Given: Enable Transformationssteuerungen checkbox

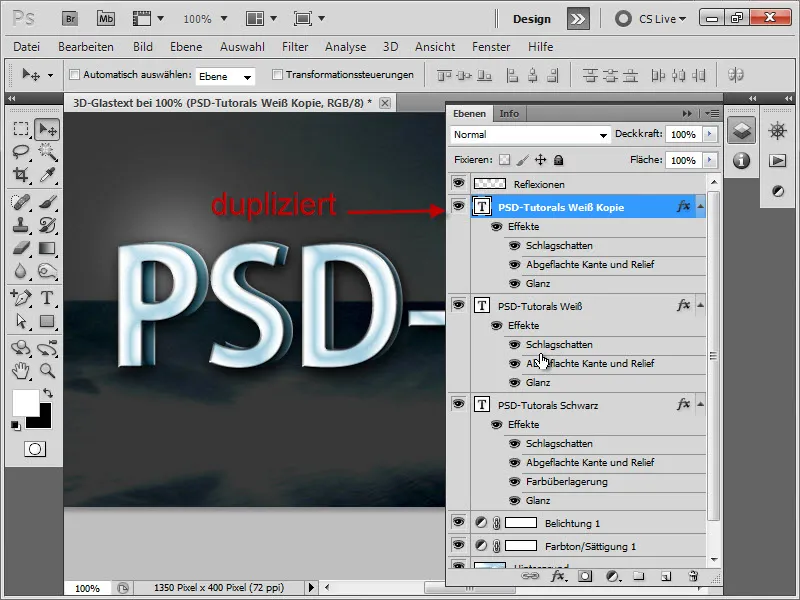Looking at the screenshot, I should pos(277,74).
